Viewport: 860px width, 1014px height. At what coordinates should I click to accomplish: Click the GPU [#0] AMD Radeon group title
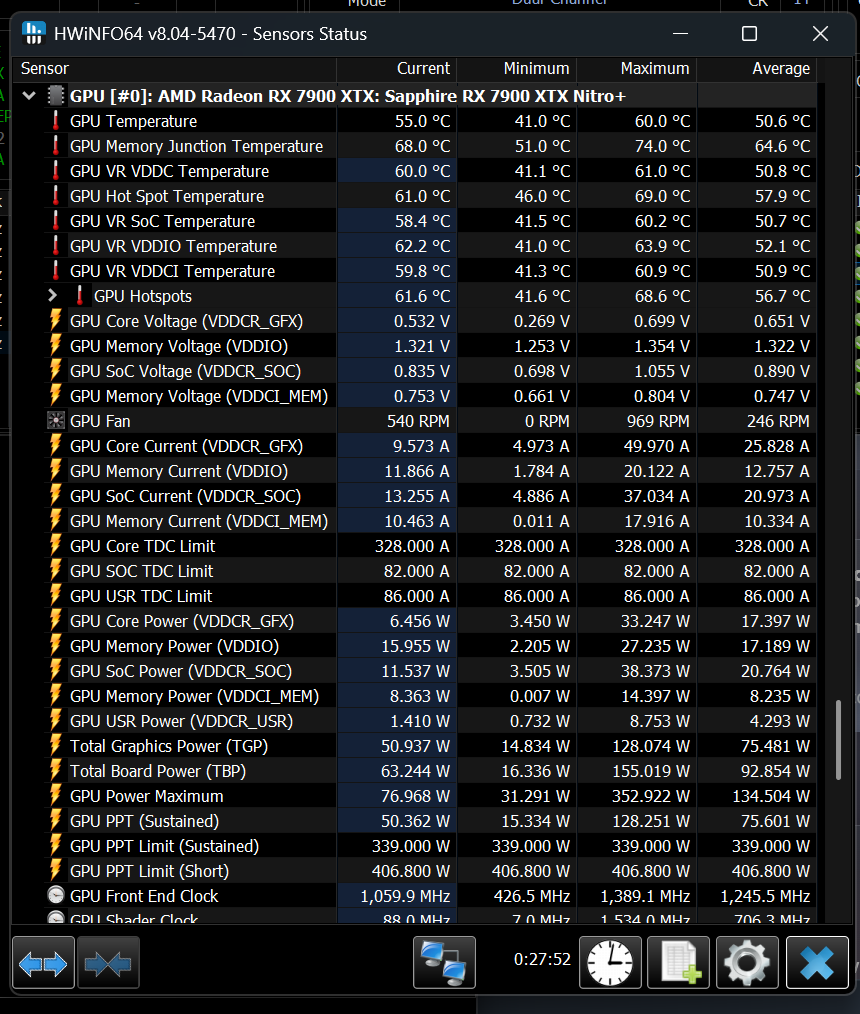pos(348,96)
